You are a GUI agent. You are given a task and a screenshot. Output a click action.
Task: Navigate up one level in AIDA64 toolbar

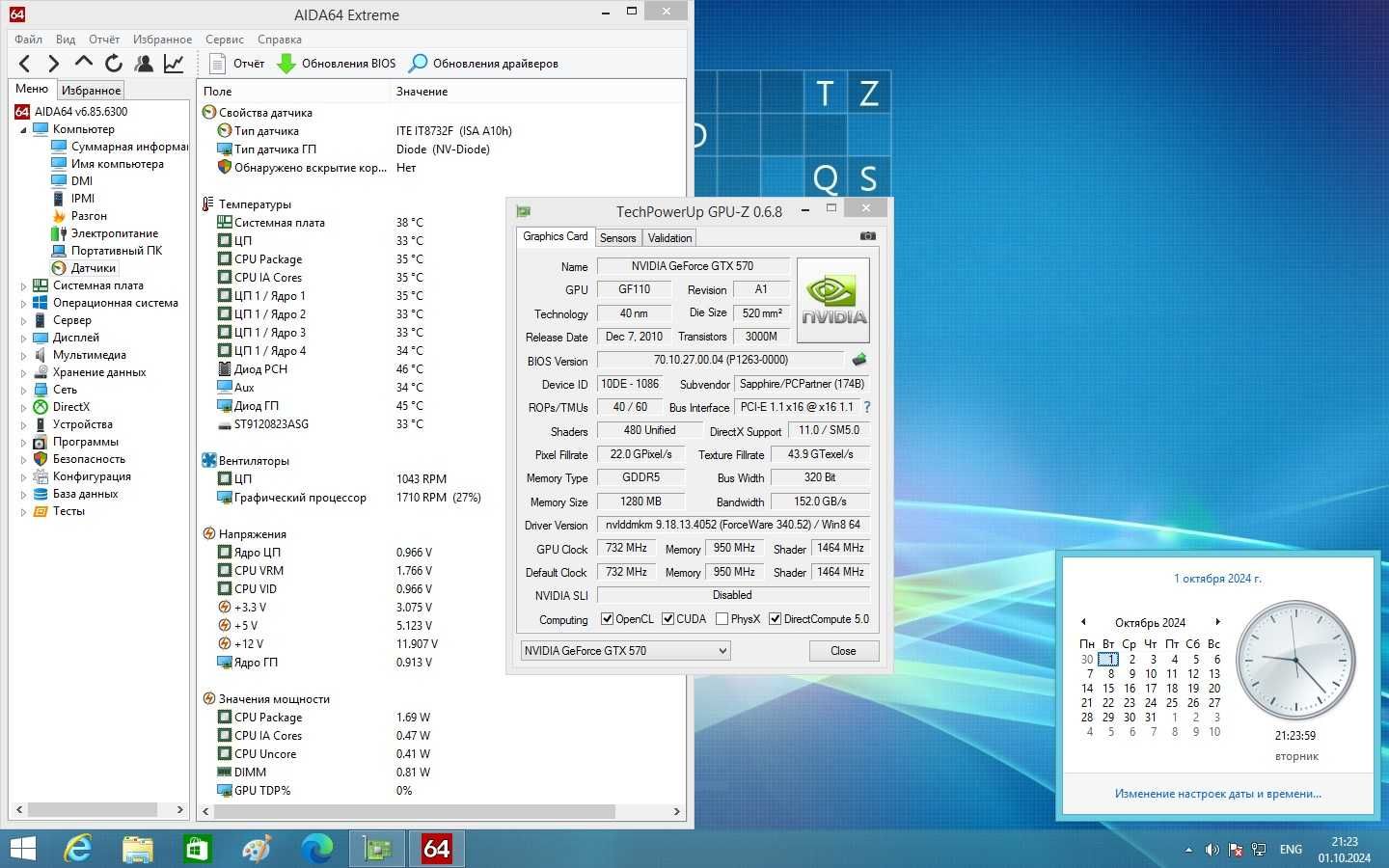coord(84,64)
